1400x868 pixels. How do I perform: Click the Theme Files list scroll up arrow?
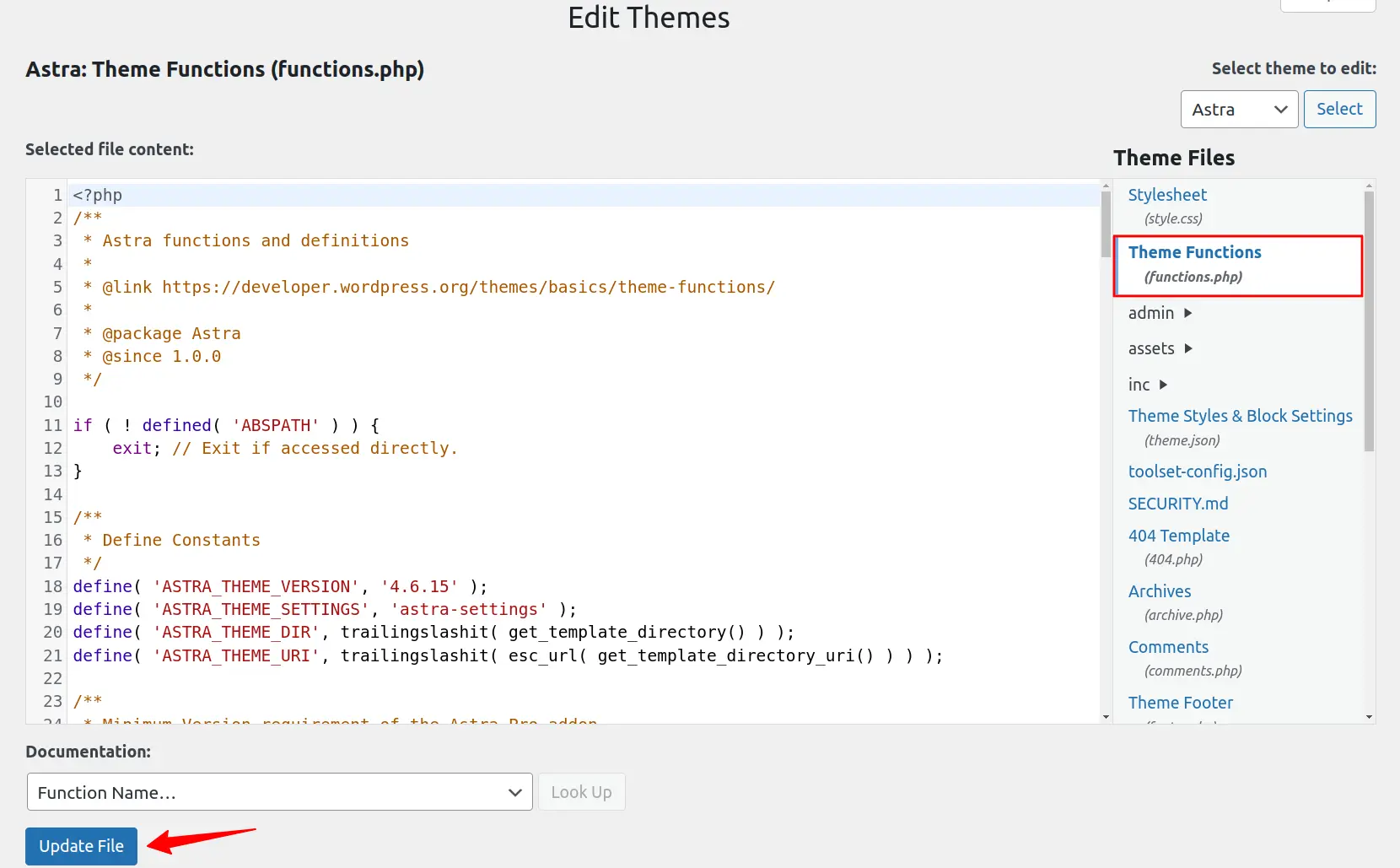(x=1369, y=186)
